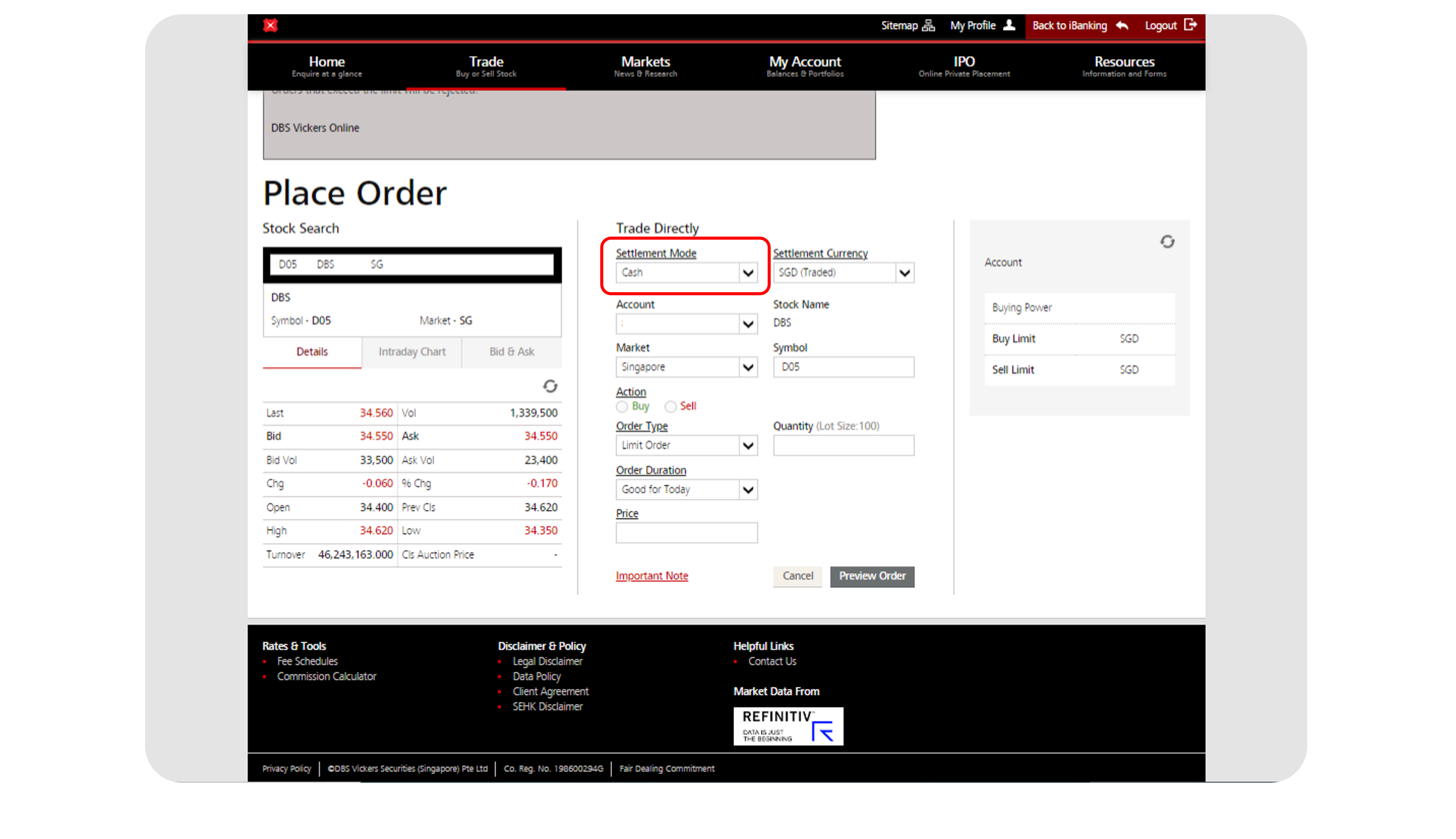Click the Back to iBanking arrow icon
Viewport: 1456px width, 839px height.
click(1122, 25)
